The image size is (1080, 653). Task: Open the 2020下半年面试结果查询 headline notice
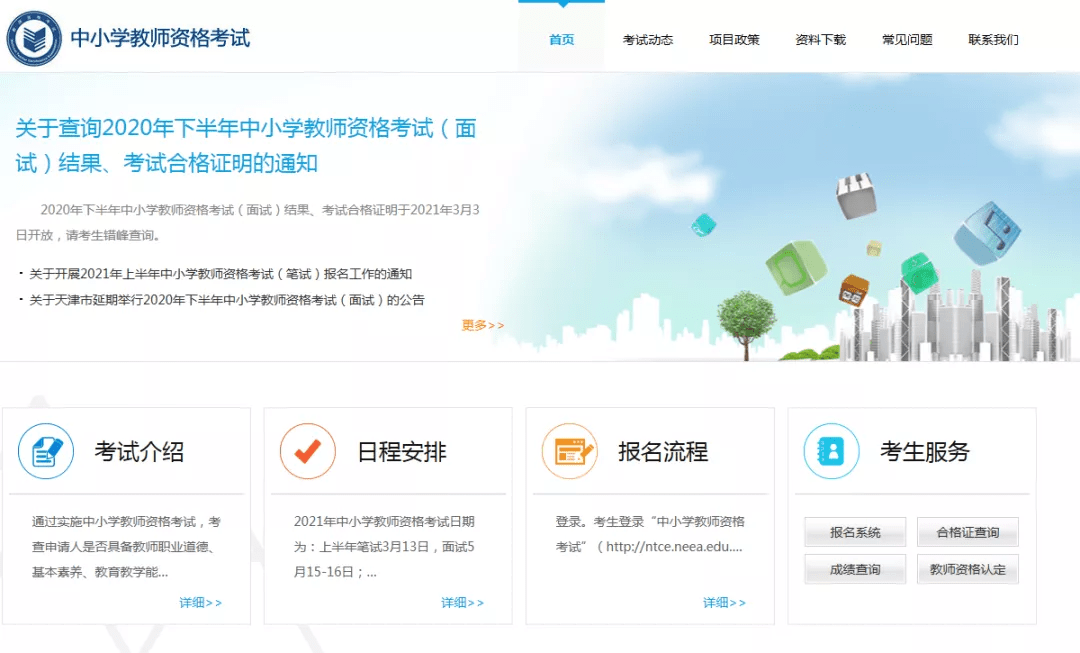point(246,145)
